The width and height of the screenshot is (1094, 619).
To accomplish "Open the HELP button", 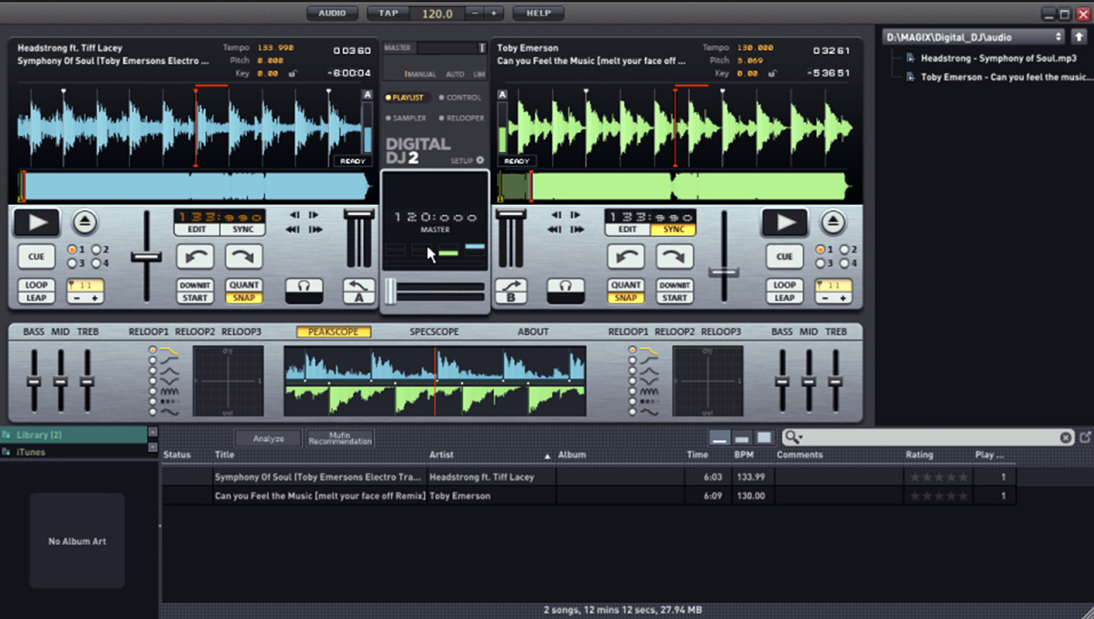I will [538, 13].
